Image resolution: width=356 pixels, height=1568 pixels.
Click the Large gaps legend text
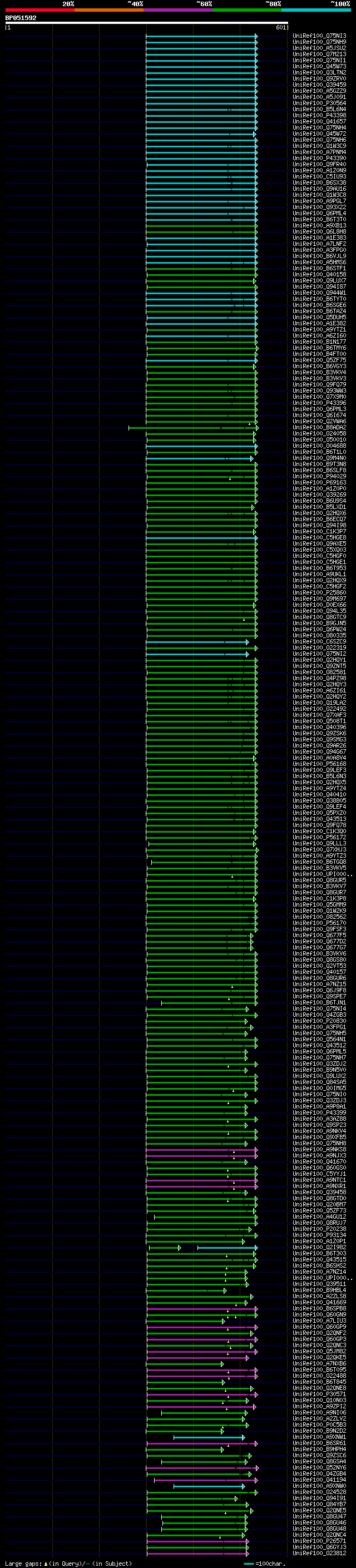pos(24,1563)
